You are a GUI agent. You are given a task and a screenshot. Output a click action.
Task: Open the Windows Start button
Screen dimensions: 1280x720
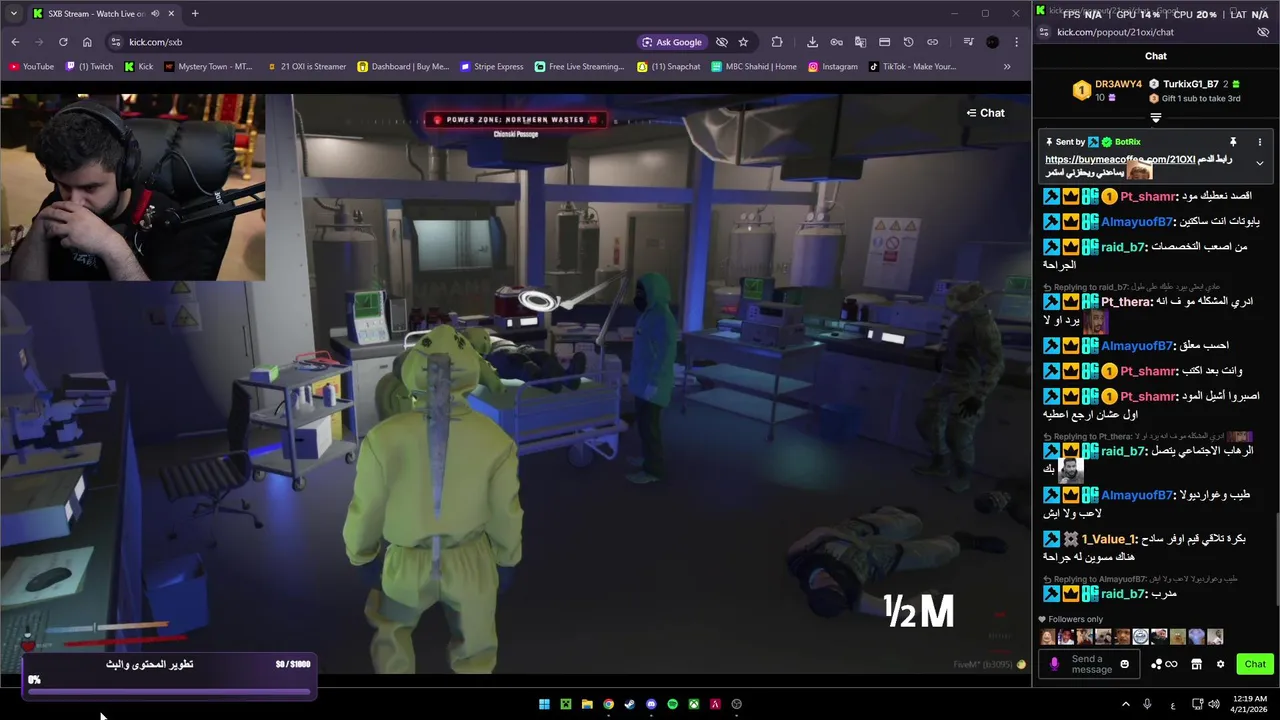coord(544,704)
